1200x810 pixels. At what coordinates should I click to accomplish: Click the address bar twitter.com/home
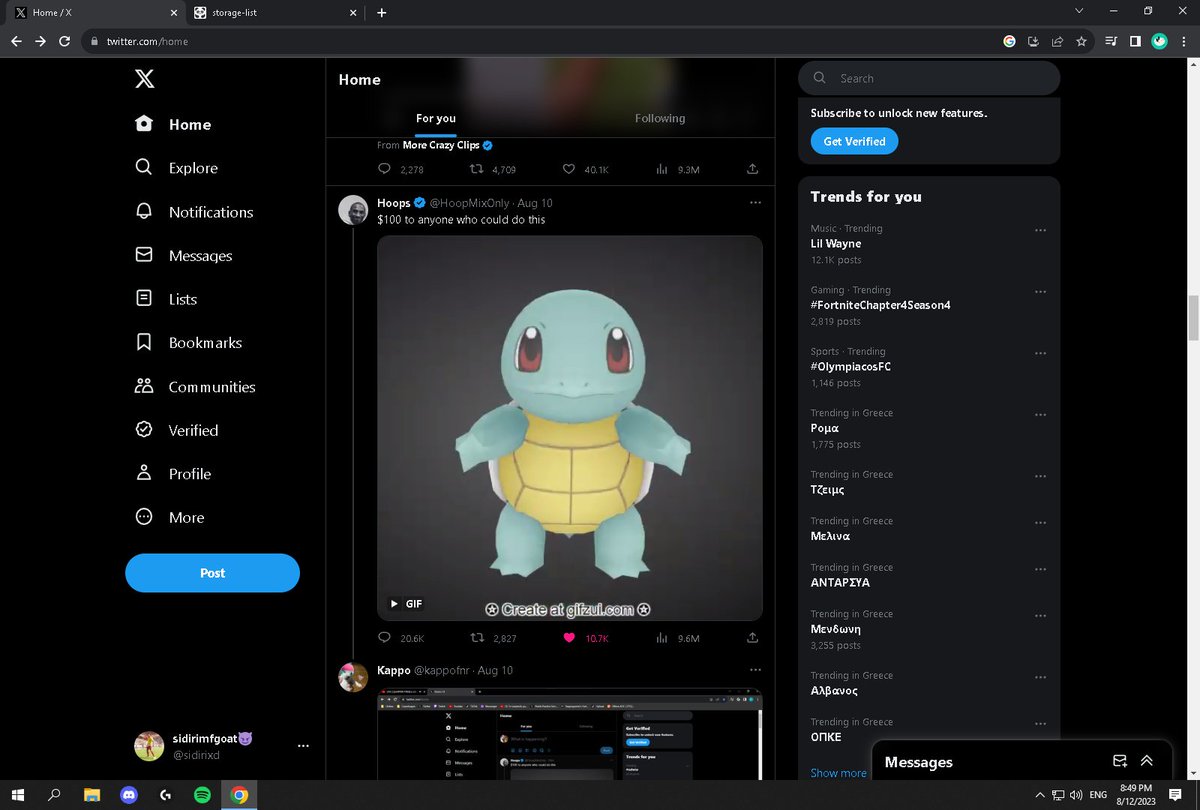pos(149,41)
